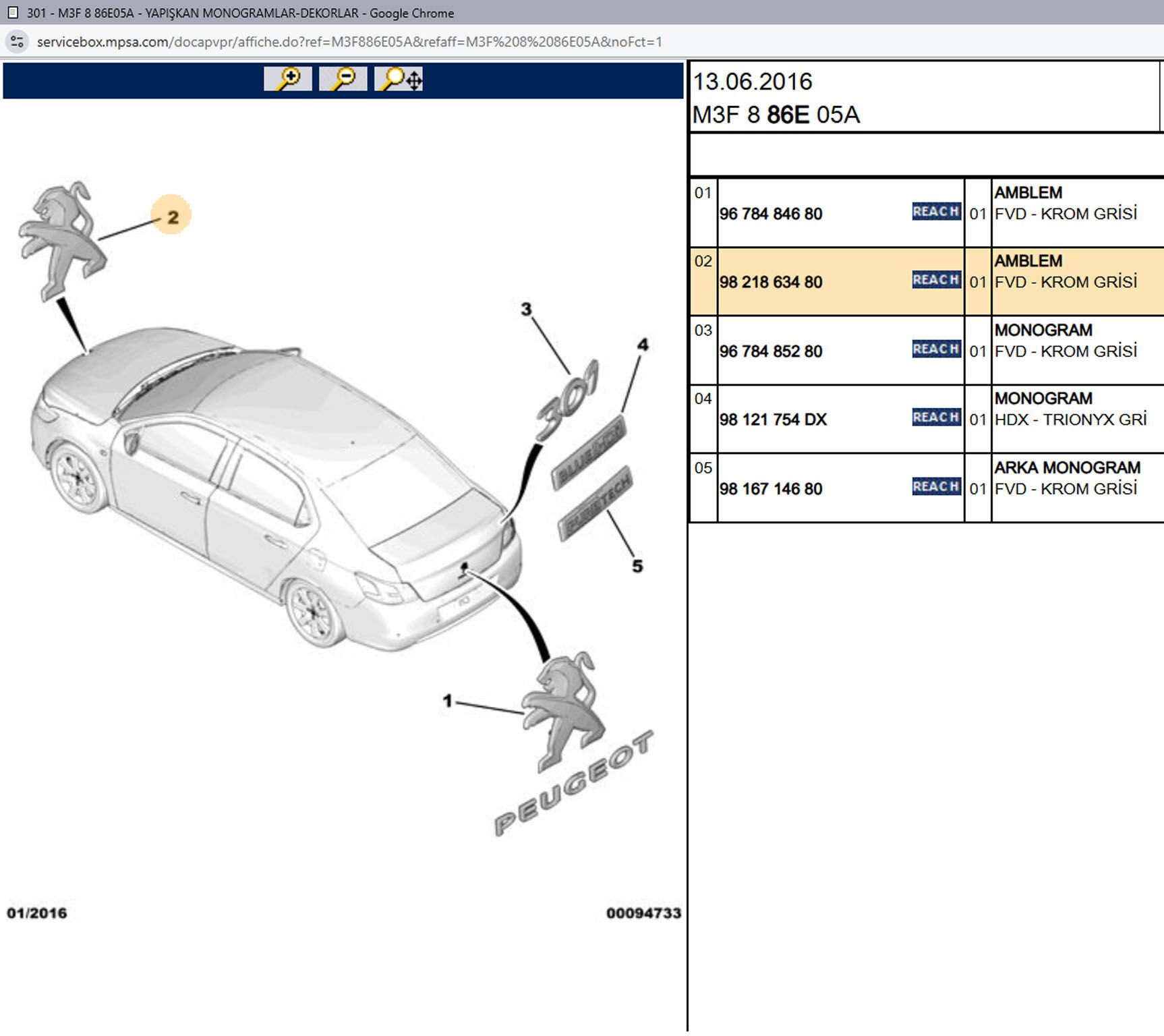Select row 05 ARKA MONOGRAM
This screenshot has height=1036, width=1164.
[x=1067, y=468]
